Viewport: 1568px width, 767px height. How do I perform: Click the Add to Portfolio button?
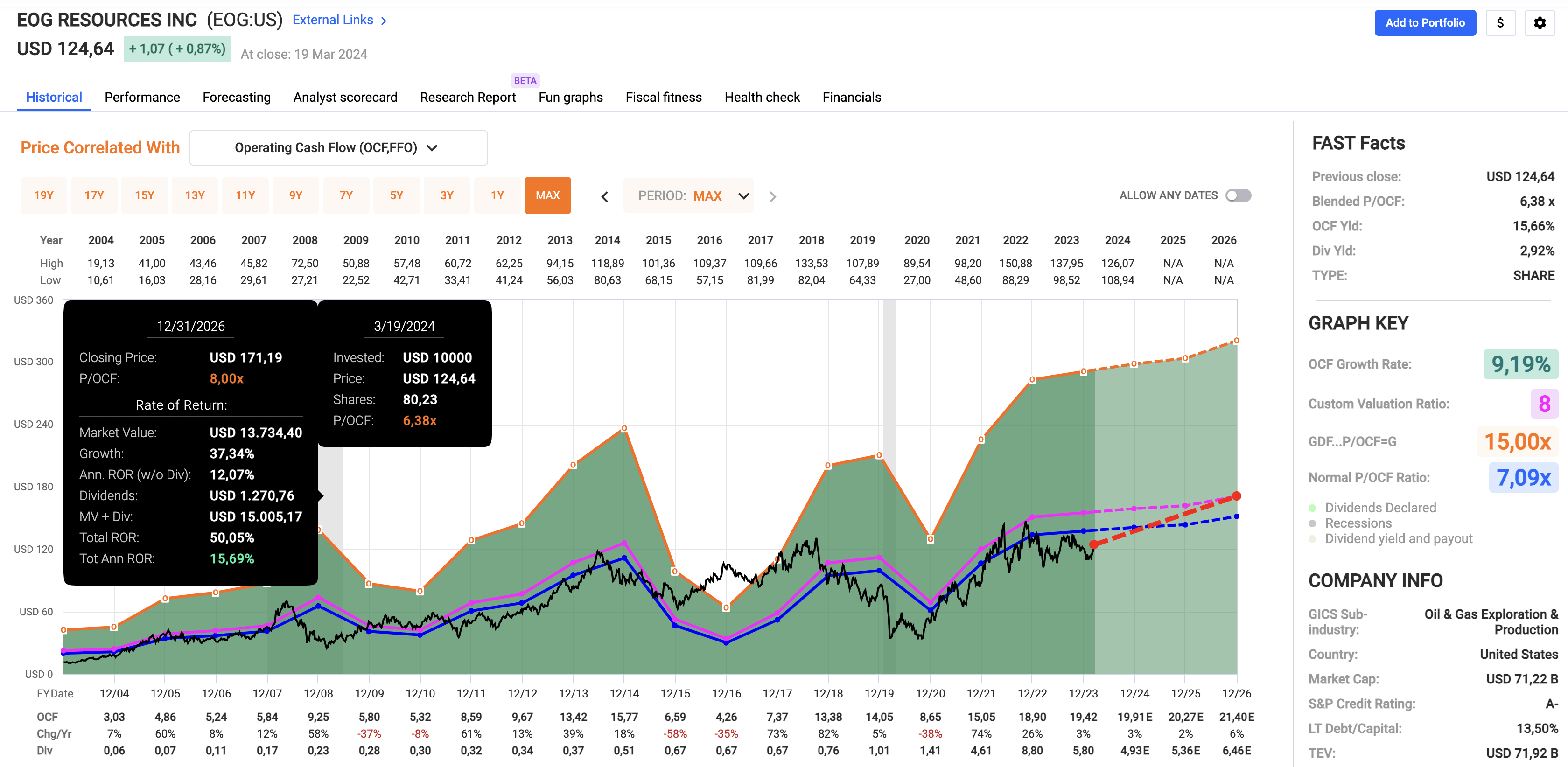click(1425, 22)
